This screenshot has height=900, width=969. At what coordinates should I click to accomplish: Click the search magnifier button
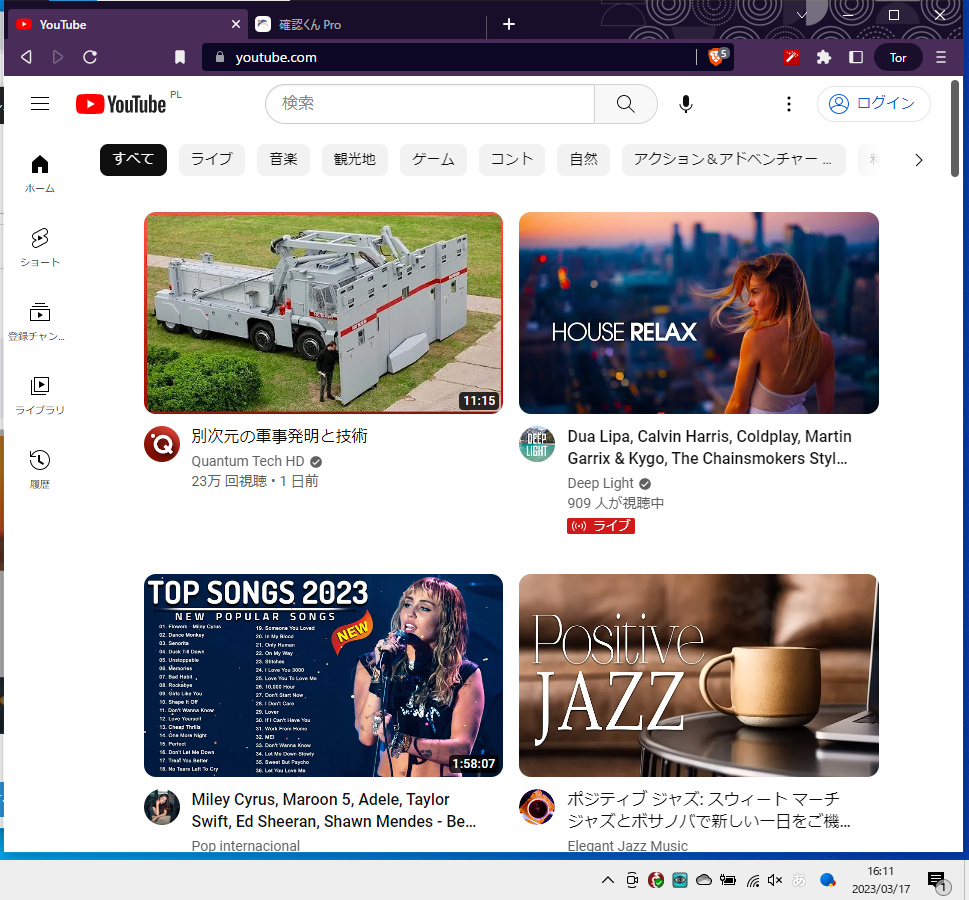pos(625,104)
